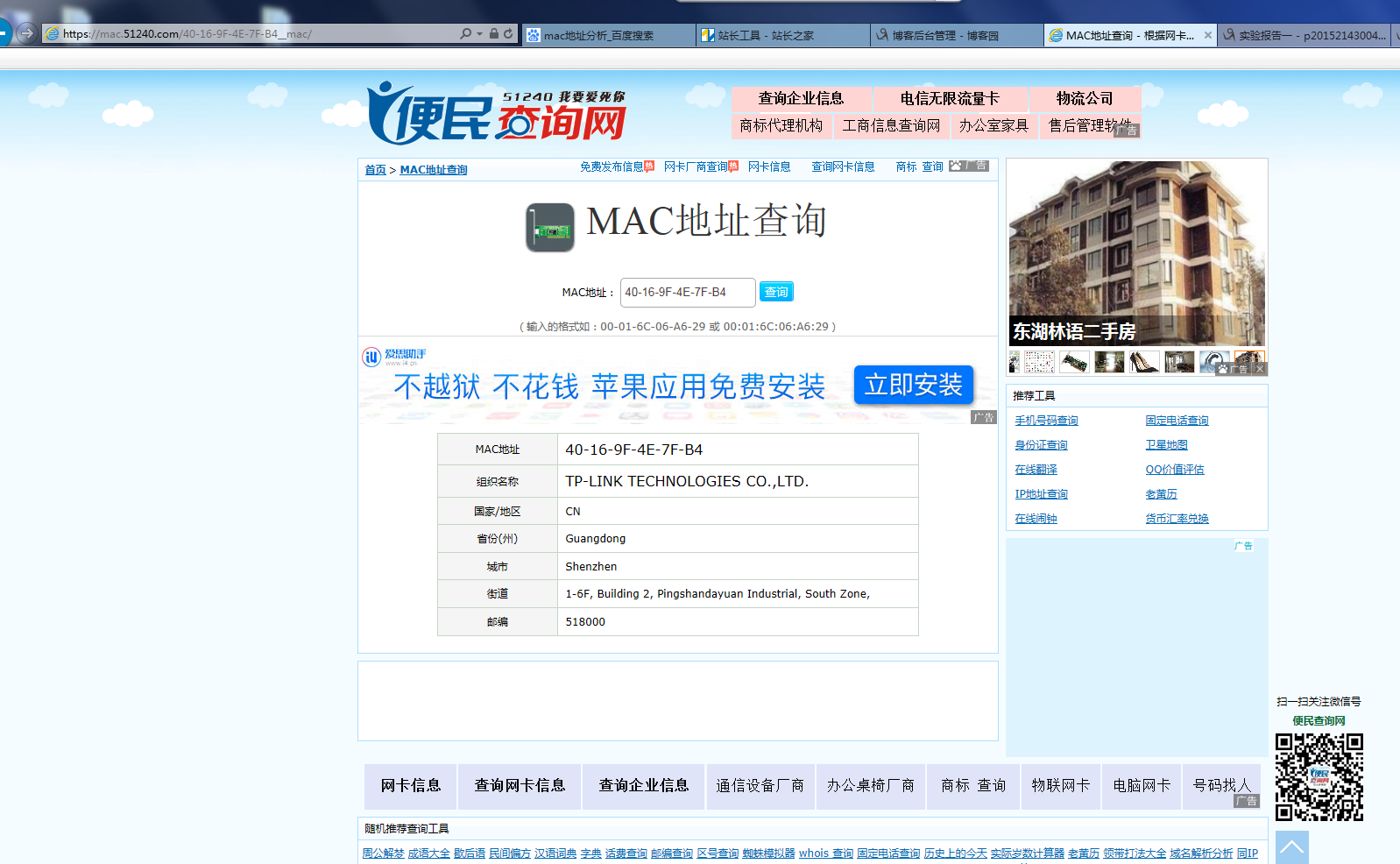Open the 物联网卡 bottom ad link
Image resolution: width=1400 pixels, height=864 pixels.
1060,786
